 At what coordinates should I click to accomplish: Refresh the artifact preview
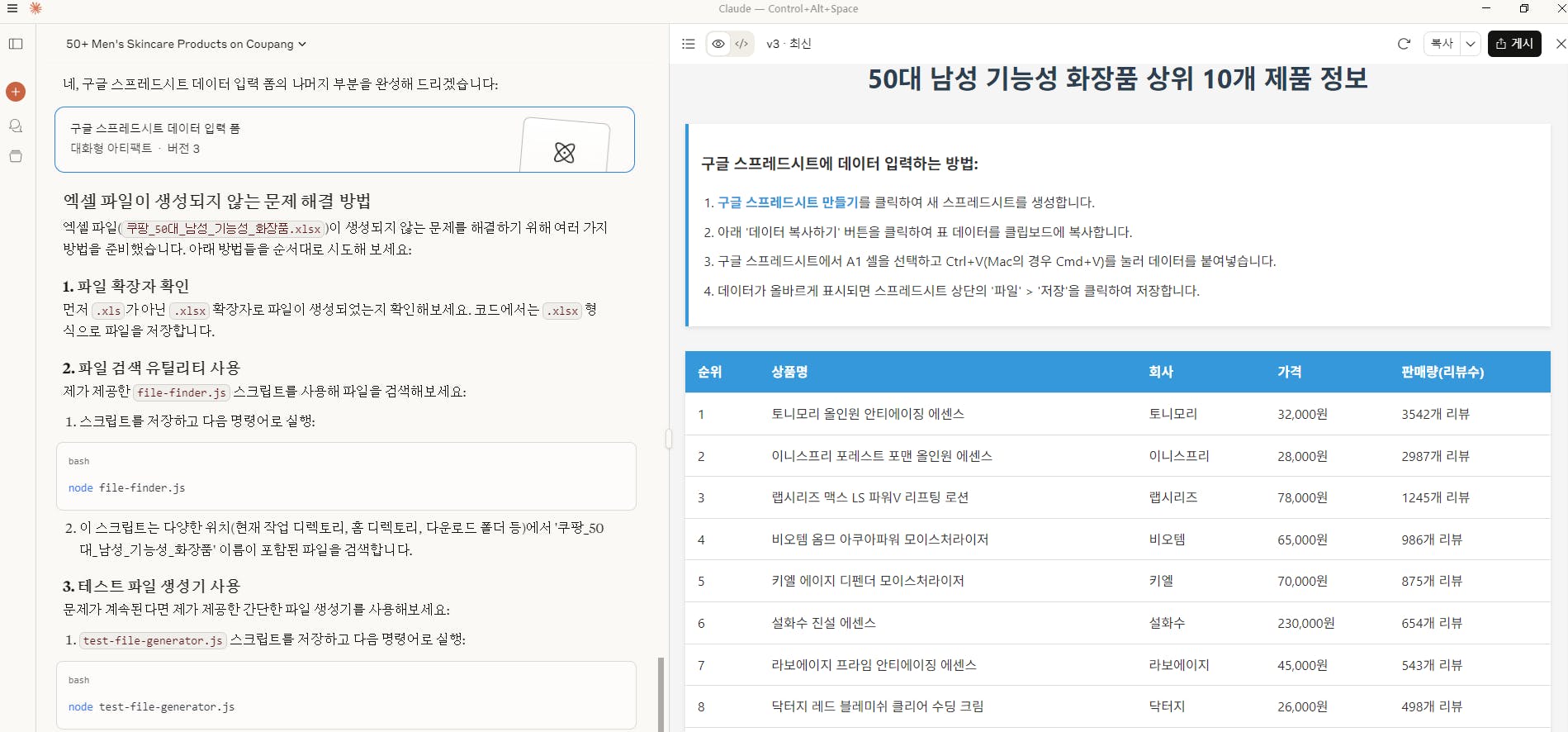pyautogui.click(x=1404, y=44)
